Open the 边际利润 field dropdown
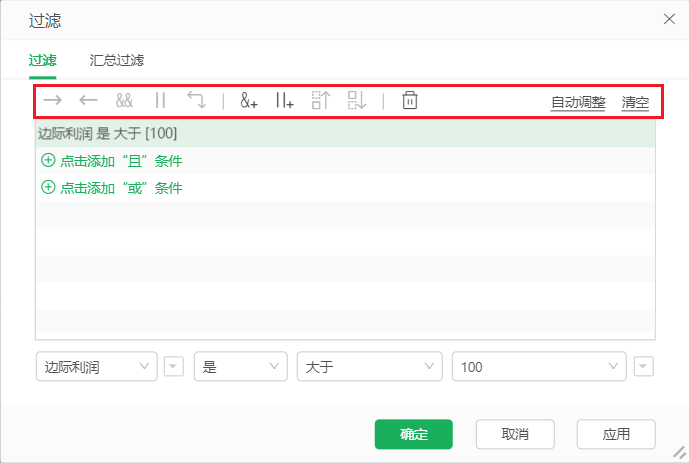The width and height of the screenshot is (689, 463). point(97,366)
